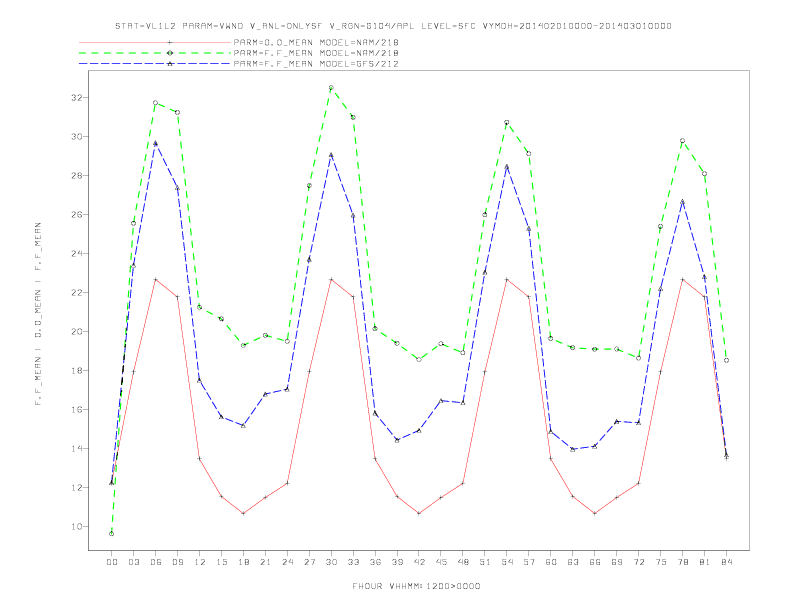Click green circle marker at hour 30 peak
This screenshot has width=792, height=612.
(x=331, y=88)
